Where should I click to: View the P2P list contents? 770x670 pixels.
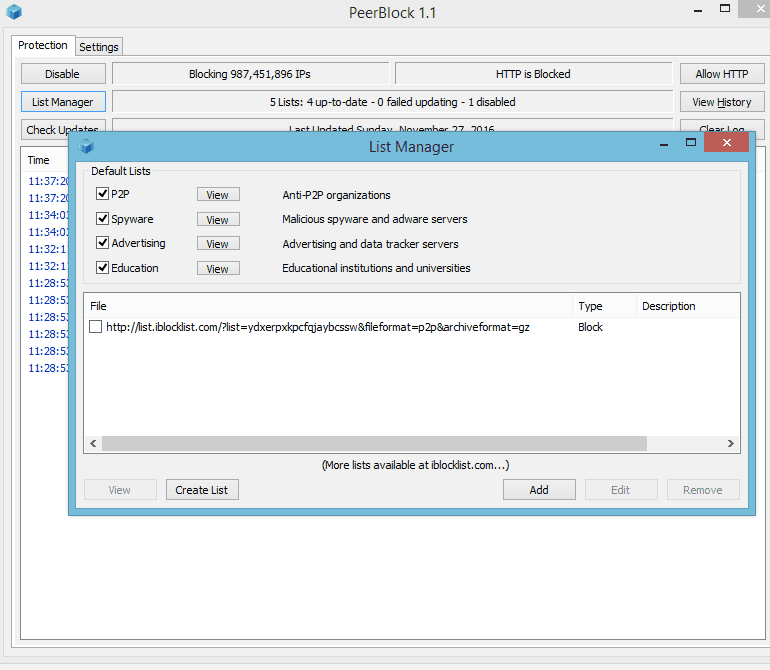click(x=218, y=195)
